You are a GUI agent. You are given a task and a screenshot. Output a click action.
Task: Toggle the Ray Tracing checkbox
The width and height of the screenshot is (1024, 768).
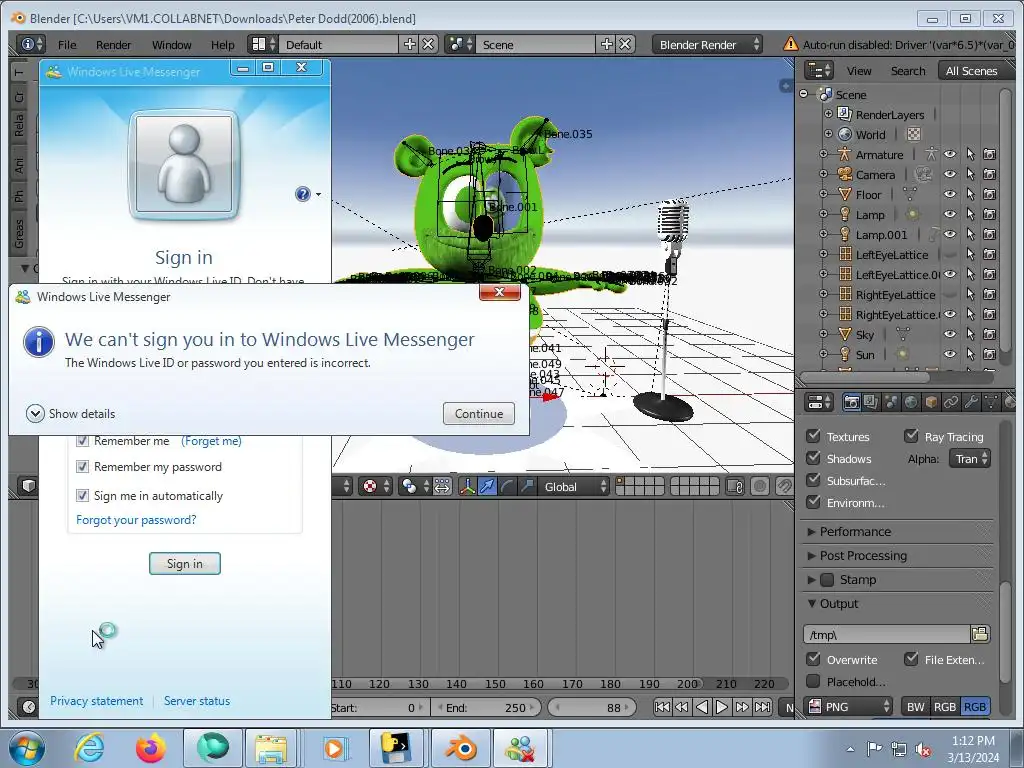(911, 436)
